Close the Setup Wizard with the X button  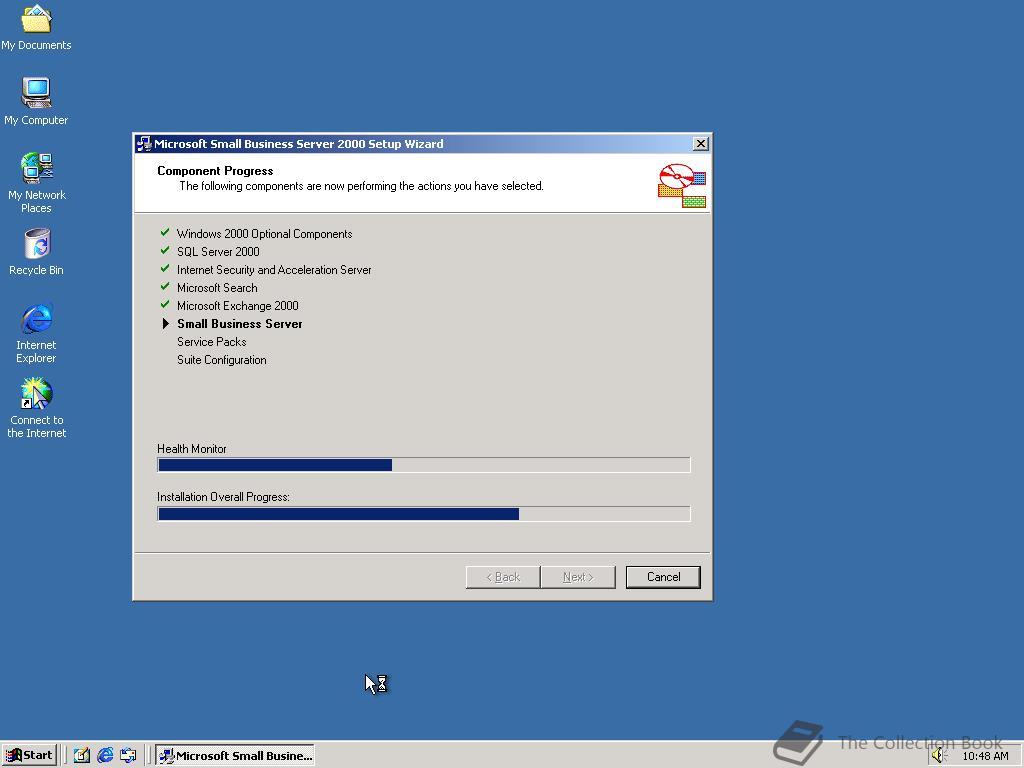[701, 144]
